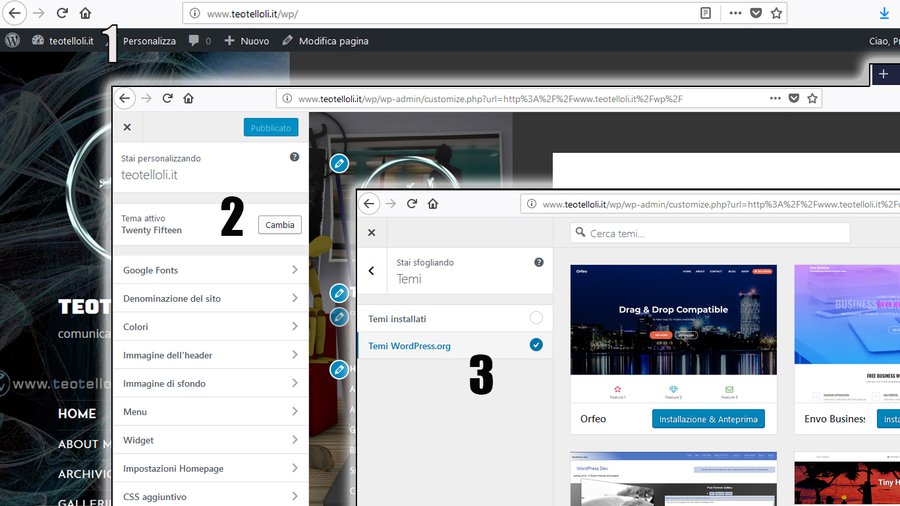Click the WordPress logo in admin bar
Image resolution: width=900 pixels, height=506 pixels.
13,41
